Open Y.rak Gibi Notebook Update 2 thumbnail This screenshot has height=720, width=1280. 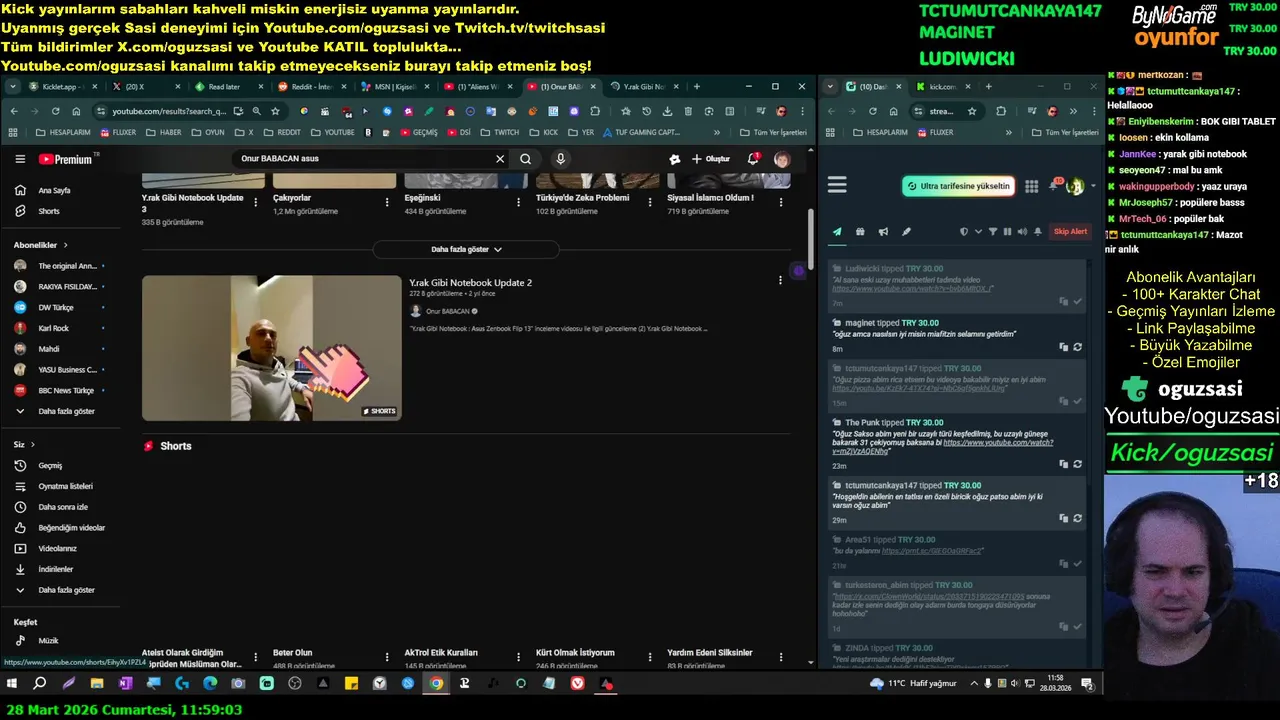[271, 348]
